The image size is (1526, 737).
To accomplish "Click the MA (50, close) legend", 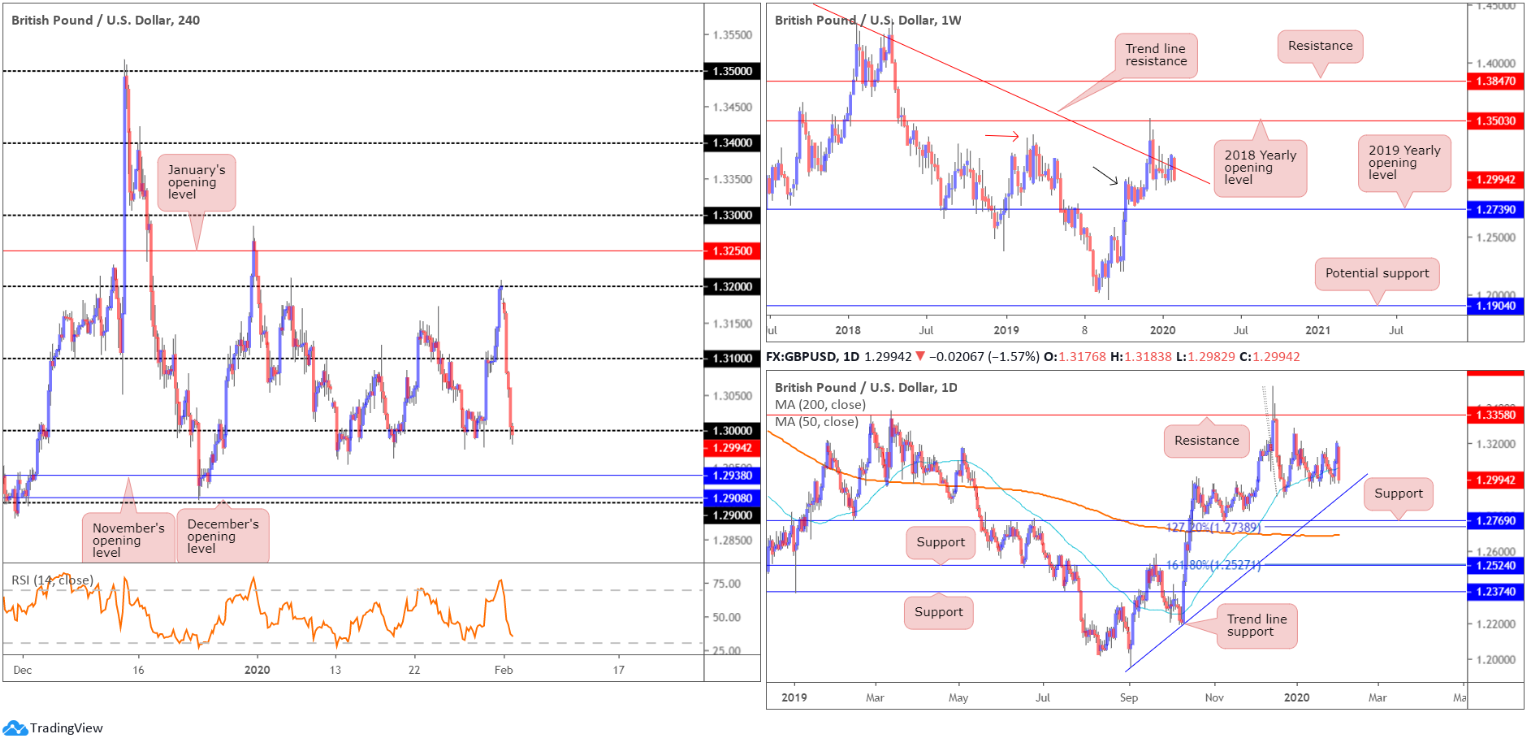I will click(817, 421).
